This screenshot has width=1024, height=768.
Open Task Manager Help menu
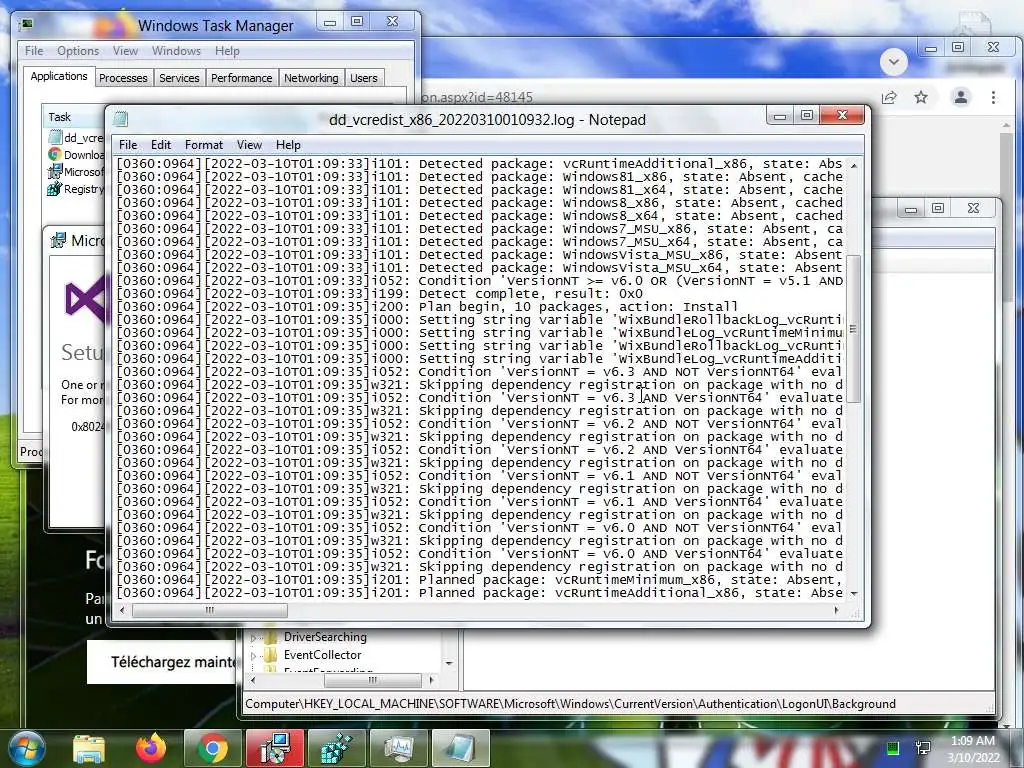(x=227, y=51)
